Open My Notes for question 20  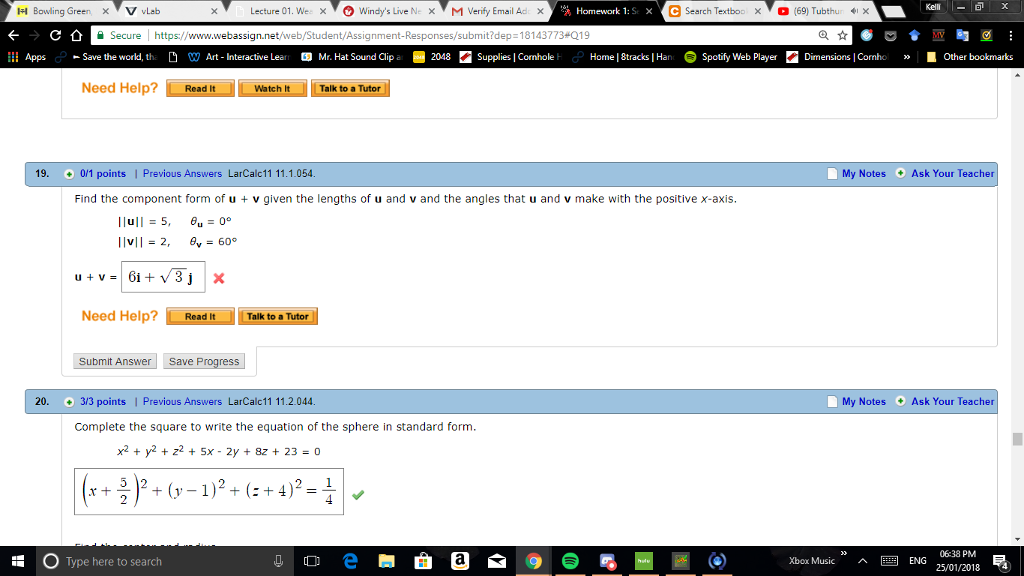[863, 402]
